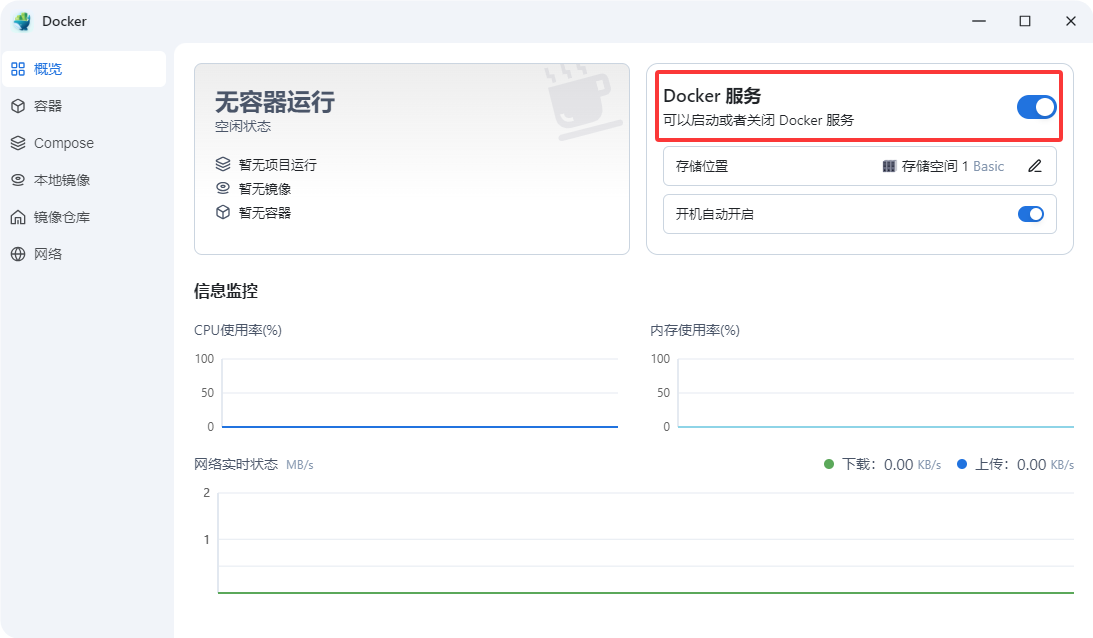The width and height of the screenshot is (1093, 638).
Task: Click the local image disk icon
Action: pyautogui.click(x=18, y=180)
